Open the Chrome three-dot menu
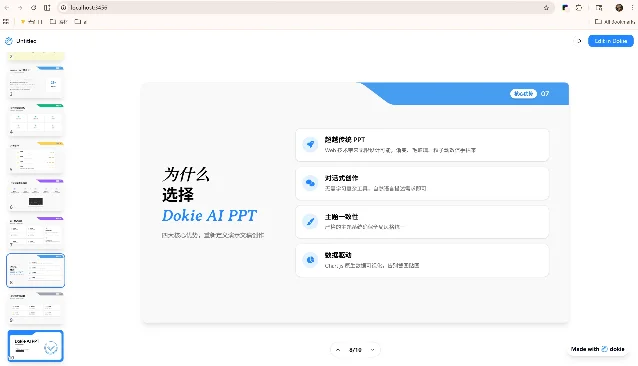The height and width of the screenshot is (366, 638). [x=633, y=8]
